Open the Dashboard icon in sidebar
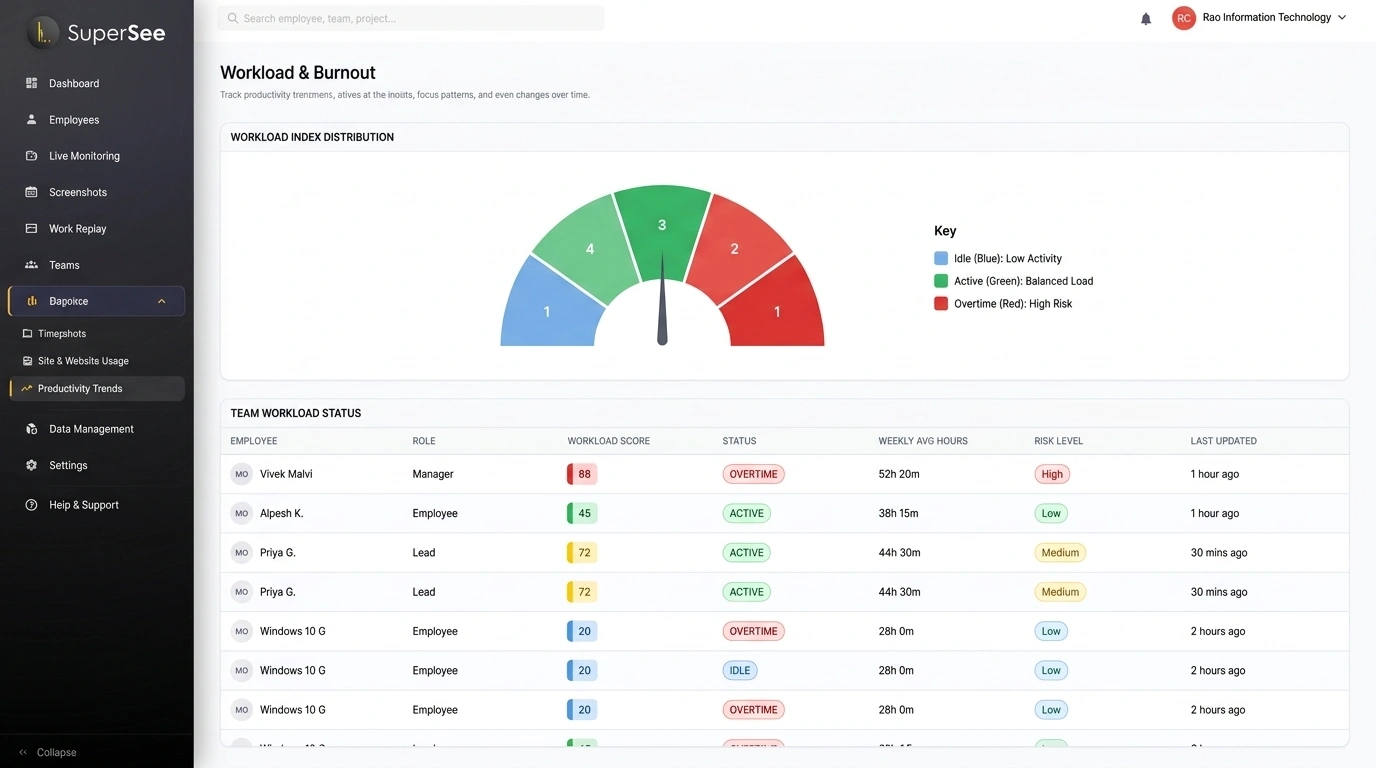 pos(31,83)
